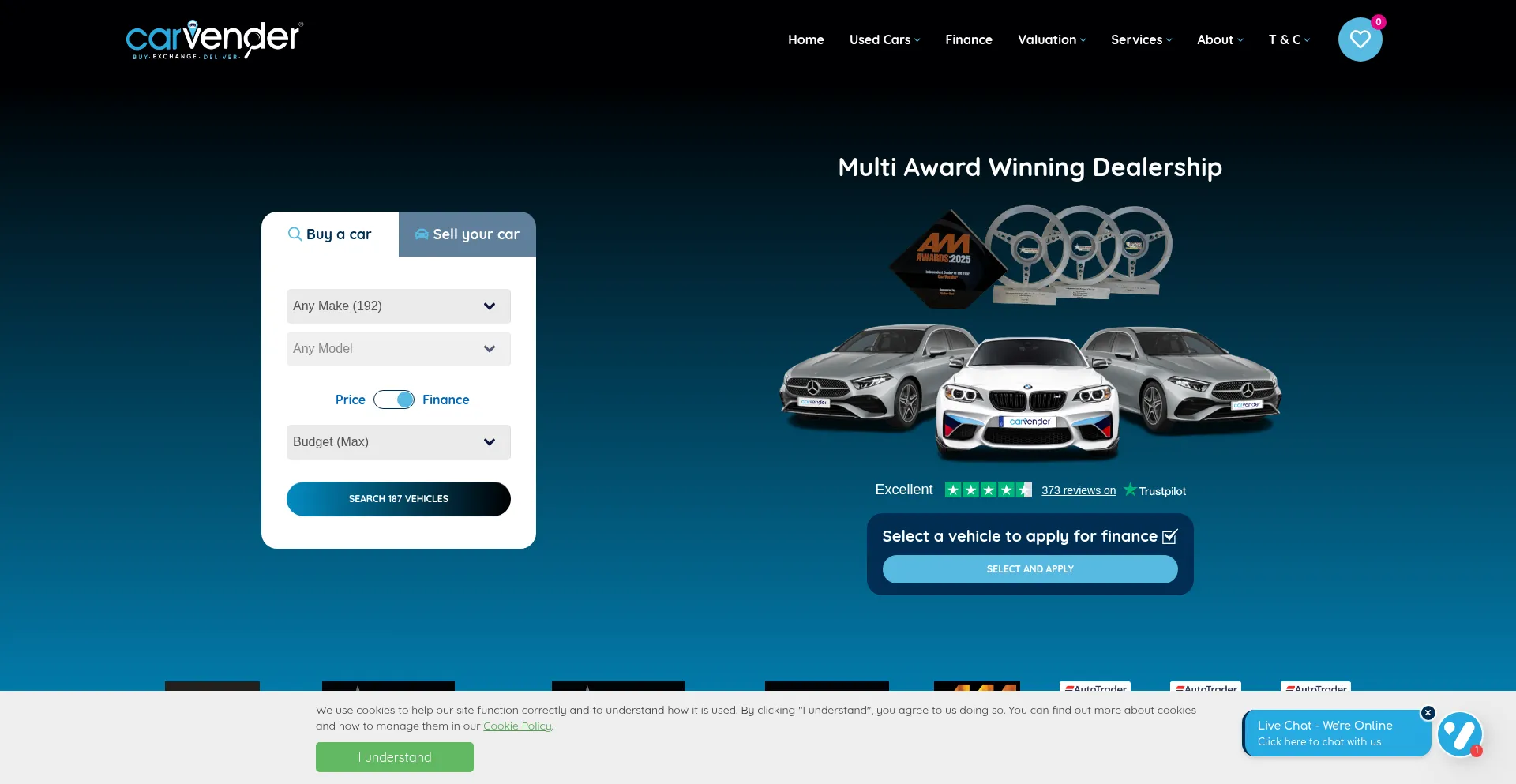Open the Finance nav link
This screenshot has height=784, width=1516.
point(969,39)
